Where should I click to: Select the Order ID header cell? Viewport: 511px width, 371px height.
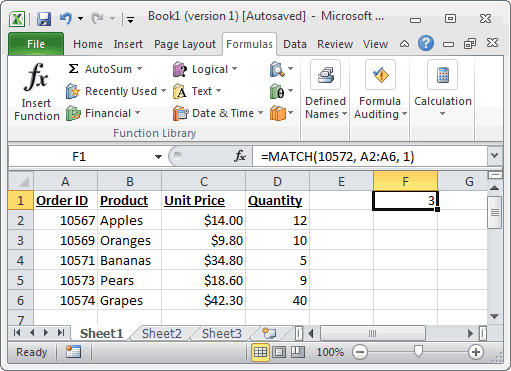65,200
